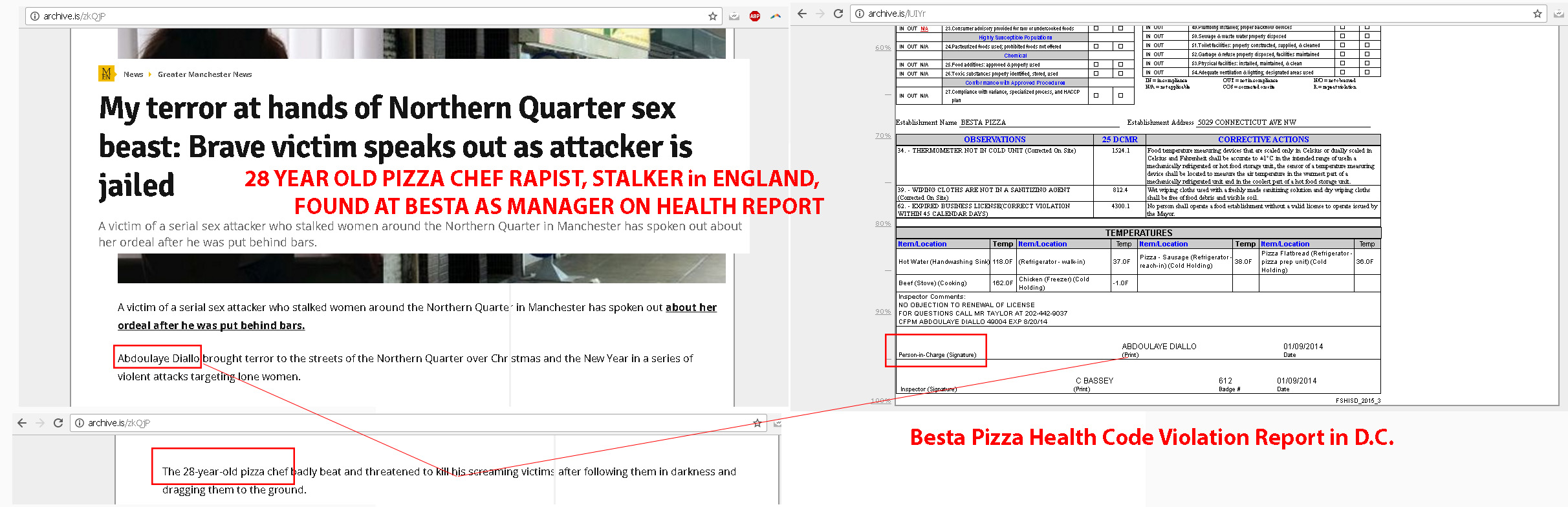Image resolution: width=1568 pixels, height=507 pixels.
Task: Tick second checkbox for item 54 Adequate ventilation
Action: click(1367, 72)
